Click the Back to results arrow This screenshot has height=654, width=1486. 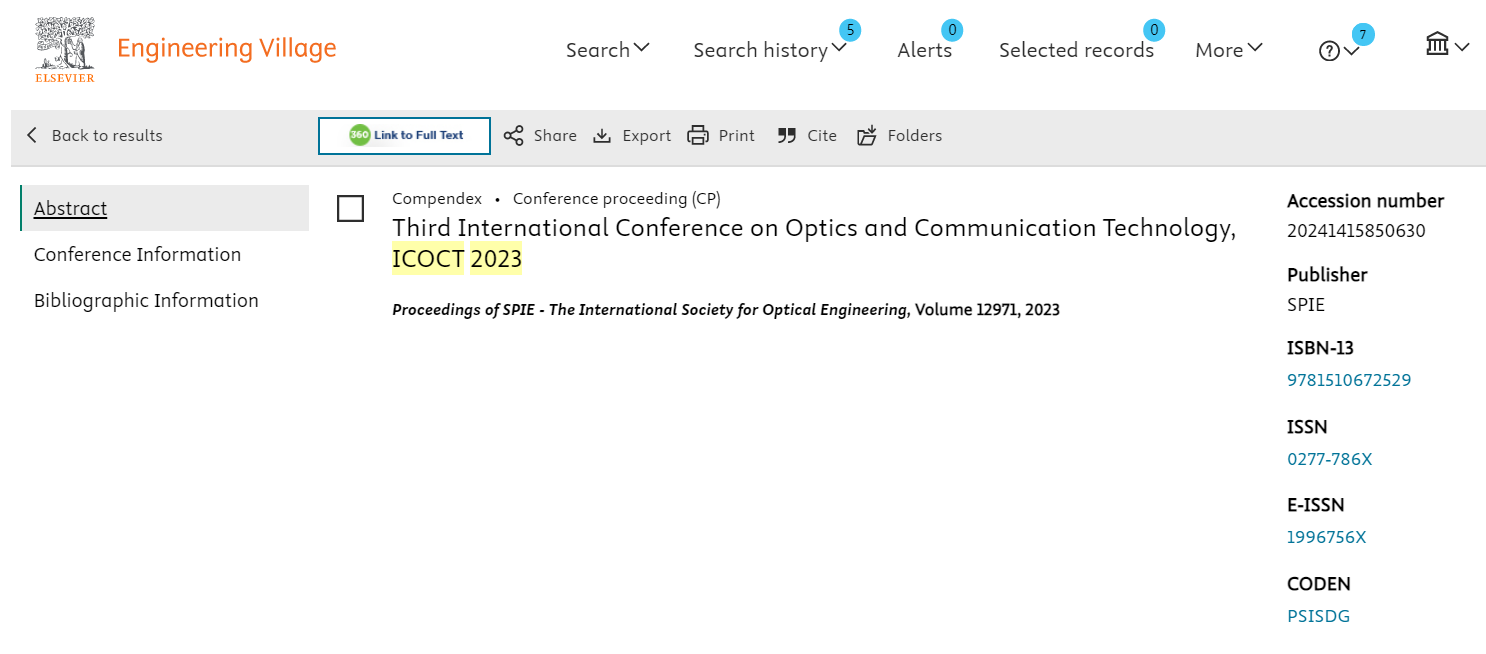32,135
